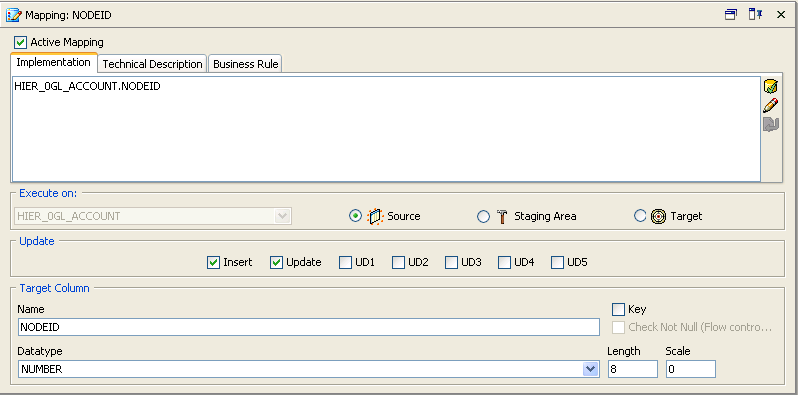Click the HIER_0GL_ACCOUNT.NODEID expression text
The width and height of the screenshot is (798, 395).
[x=88, y=87]
